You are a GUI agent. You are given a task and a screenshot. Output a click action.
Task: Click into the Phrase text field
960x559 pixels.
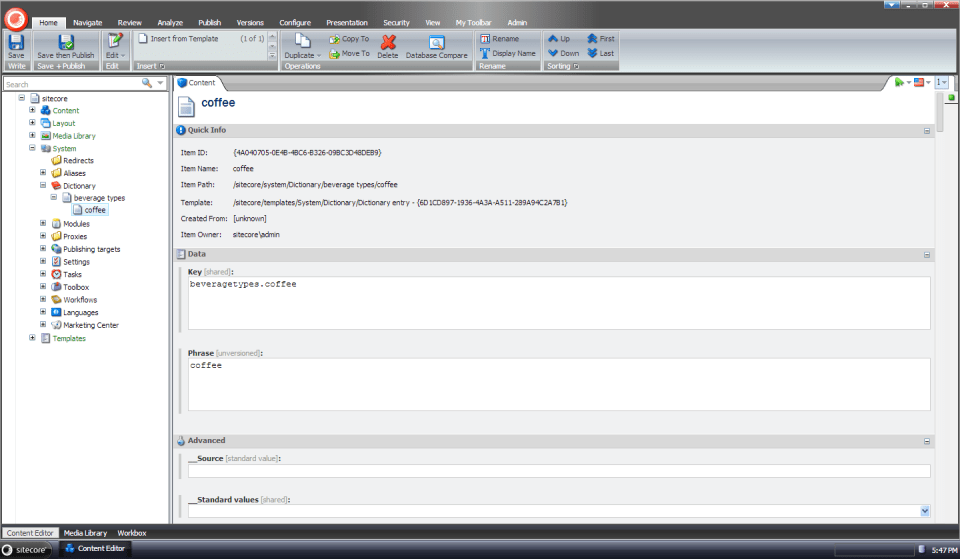(558, 385)
